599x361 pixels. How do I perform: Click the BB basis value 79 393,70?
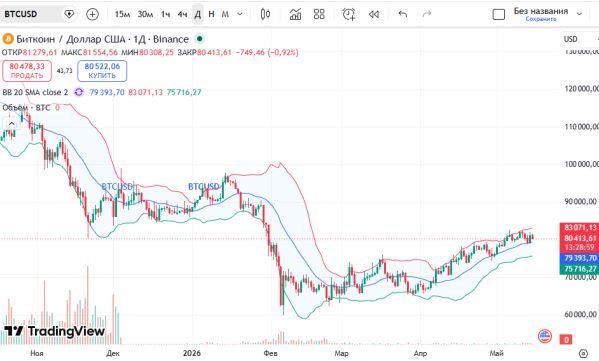click(x=107, y=92)
